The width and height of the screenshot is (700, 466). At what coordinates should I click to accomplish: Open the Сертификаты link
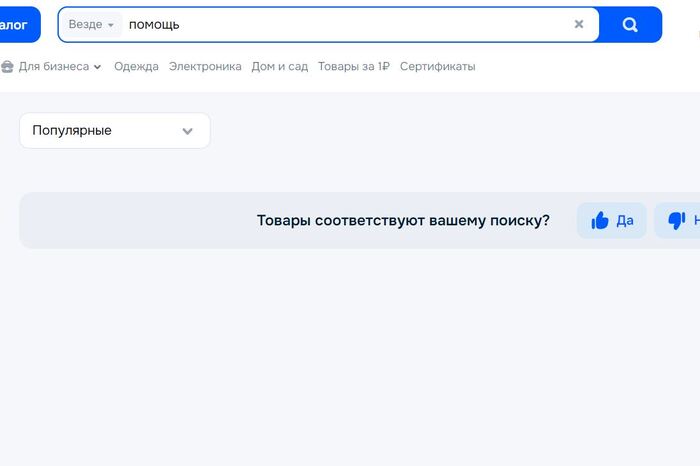pos(437,67)
